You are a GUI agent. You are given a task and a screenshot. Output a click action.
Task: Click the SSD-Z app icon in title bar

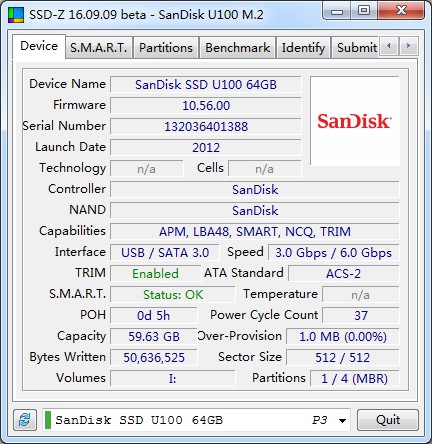pos(16,15)
